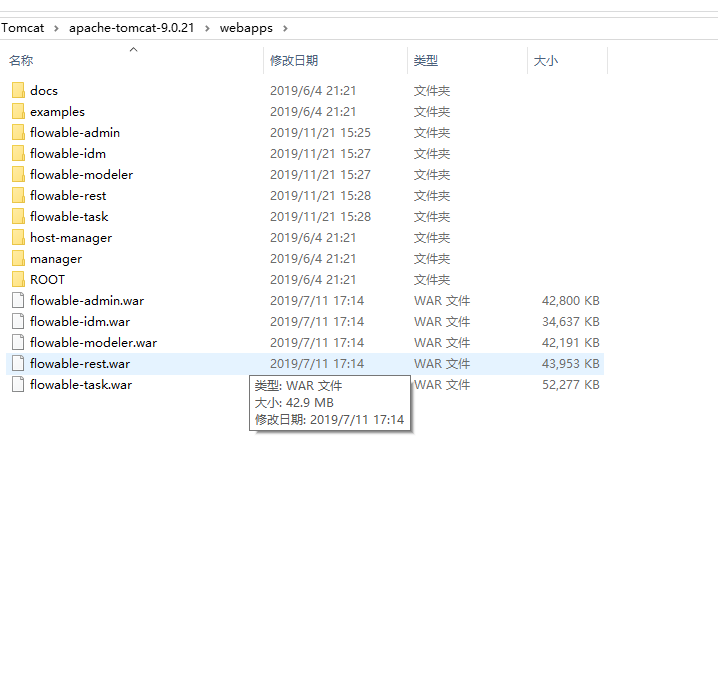Select the manager folder name
Viewport: 718px width, 696px height.
click(56, 259)
